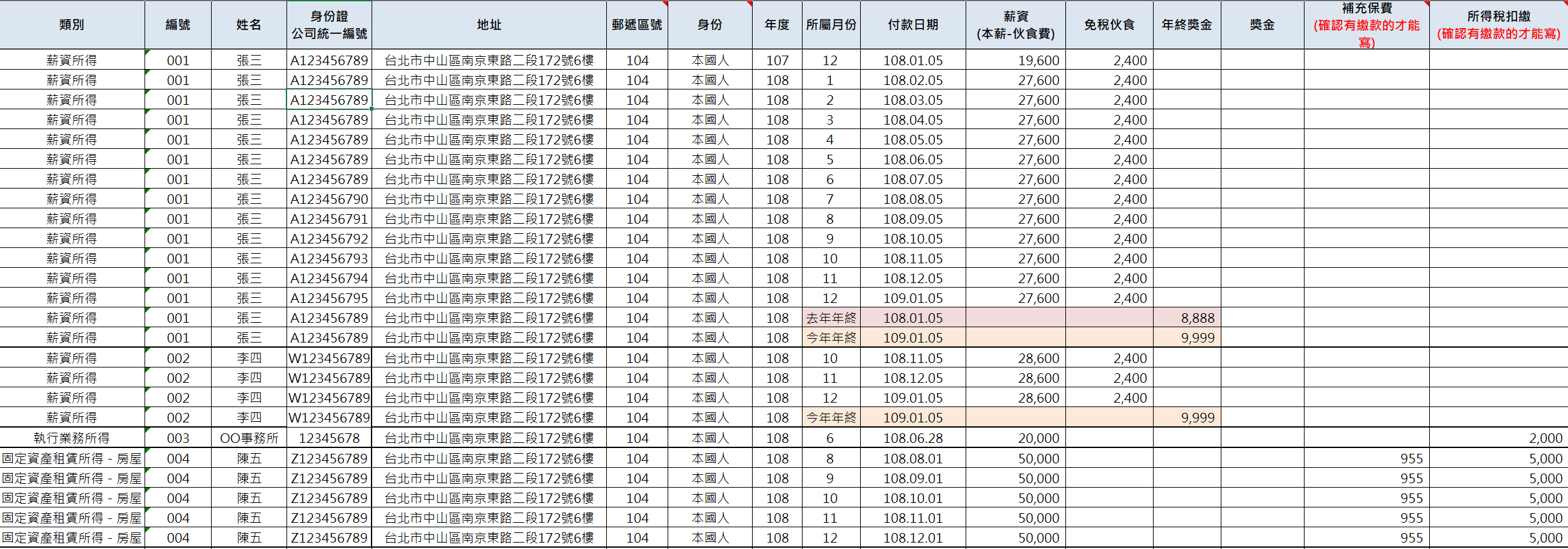The image size is (1568, 549).
Task: Select the year cell showing 107
Action: click(777, 60)
